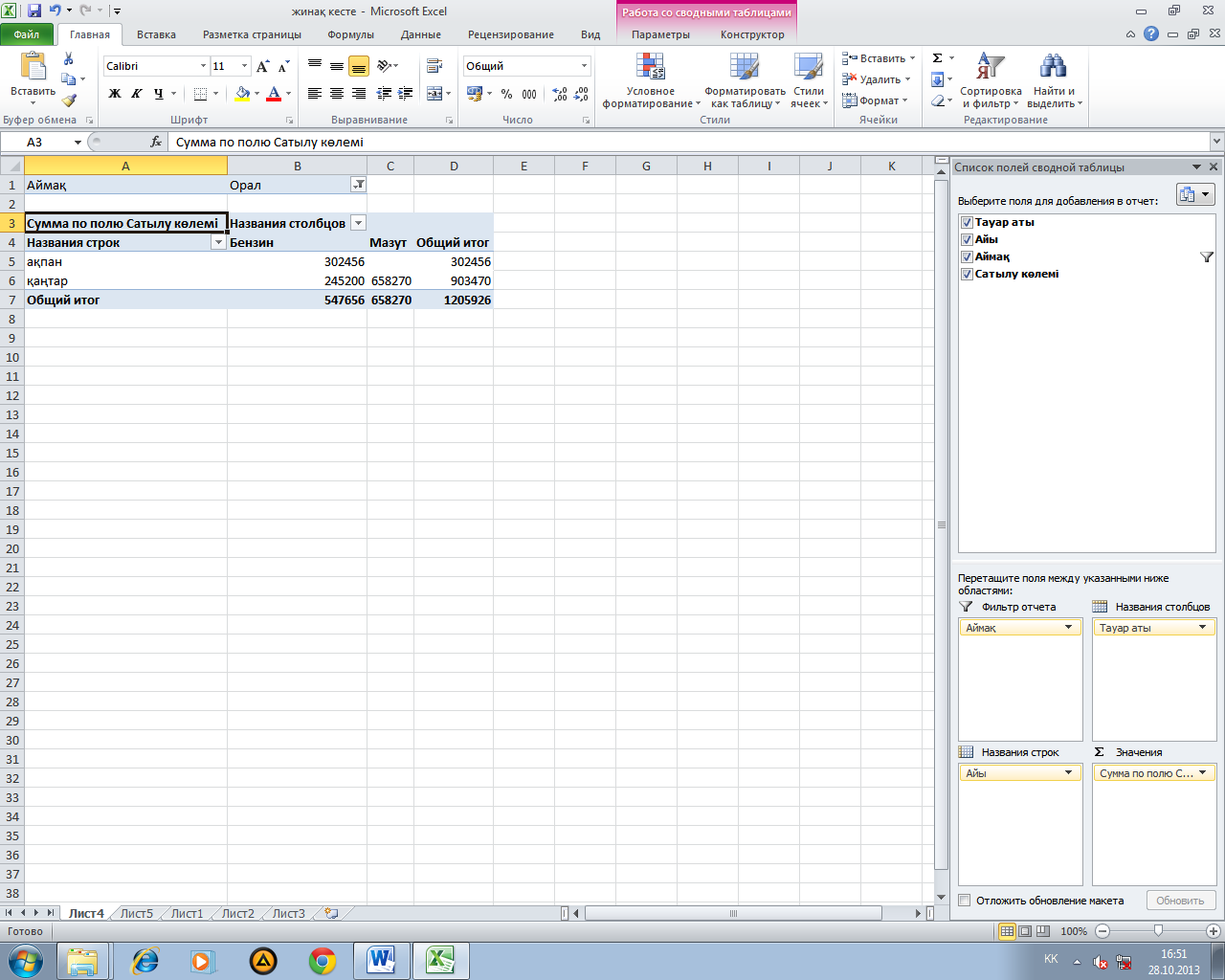
Task: Click the percent style button
Action: (506, 94)
